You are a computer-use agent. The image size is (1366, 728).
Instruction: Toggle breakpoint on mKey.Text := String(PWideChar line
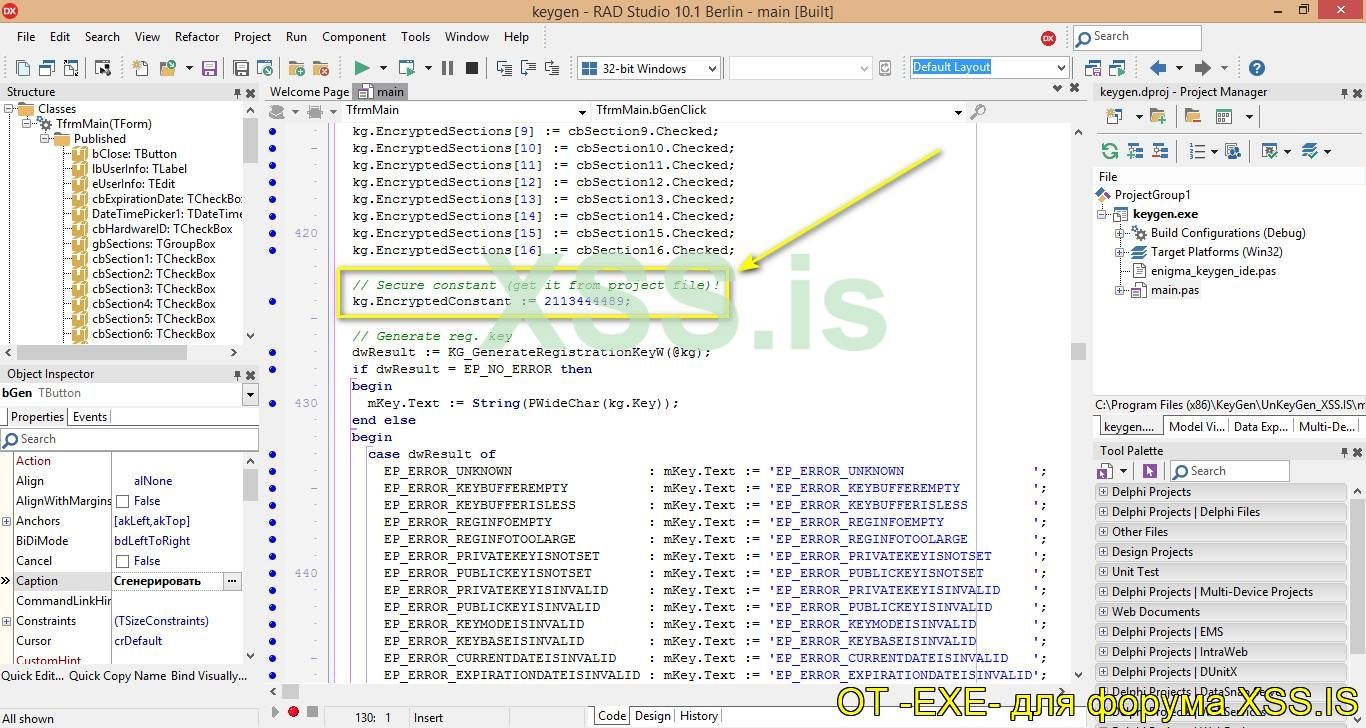273,403
